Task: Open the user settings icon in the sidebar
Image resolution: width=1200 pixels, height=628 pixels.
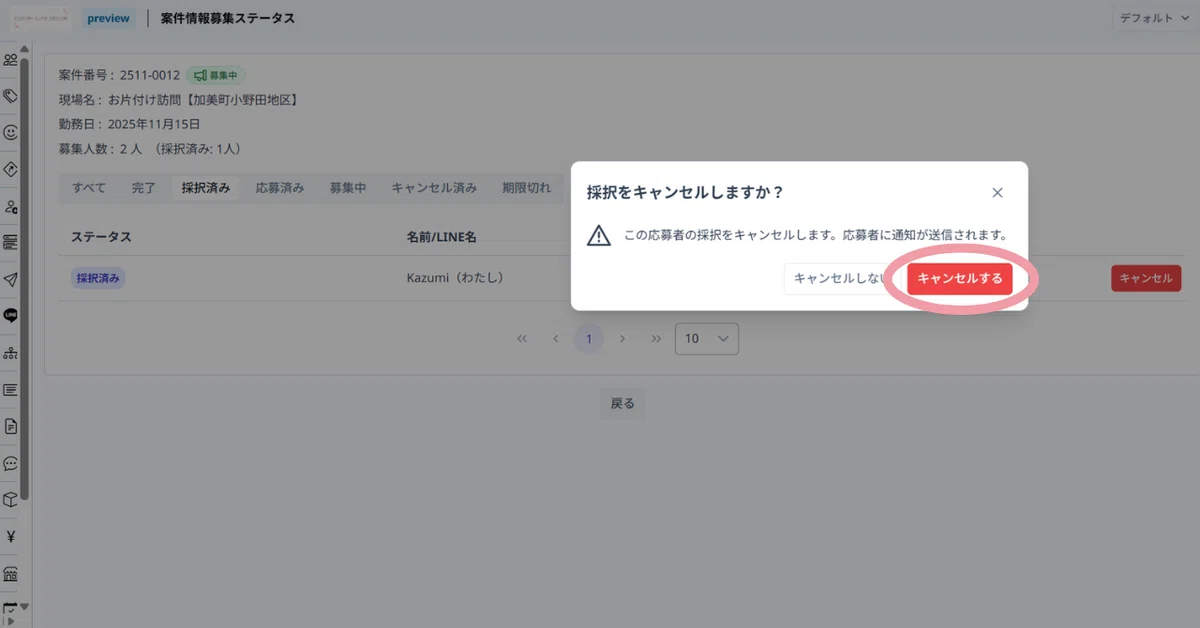Action: [x=11, y=206]
